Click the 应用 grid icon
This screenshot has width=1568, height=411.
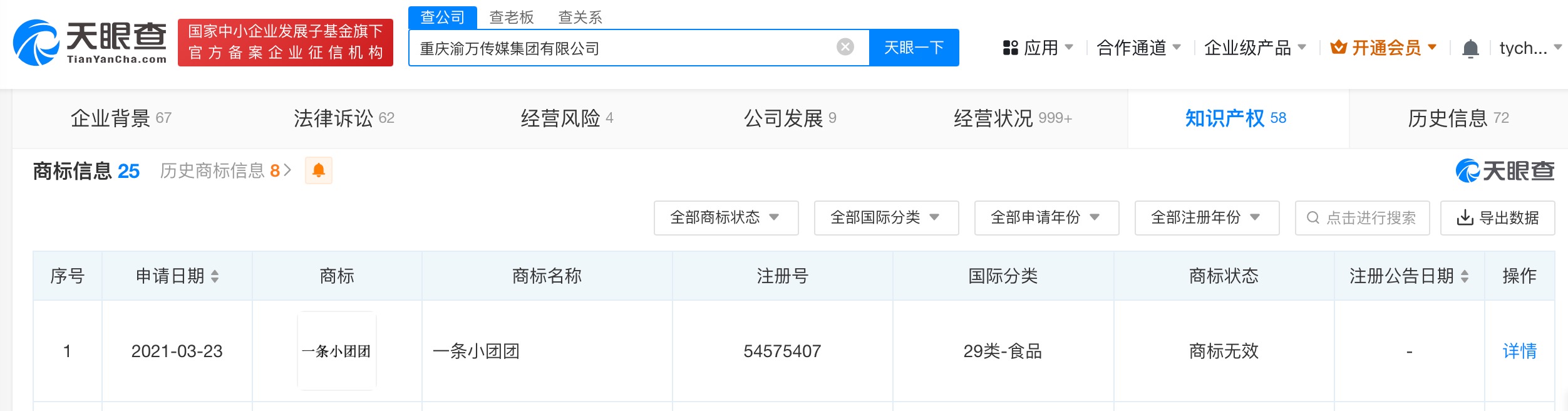tap(1010, 48)
